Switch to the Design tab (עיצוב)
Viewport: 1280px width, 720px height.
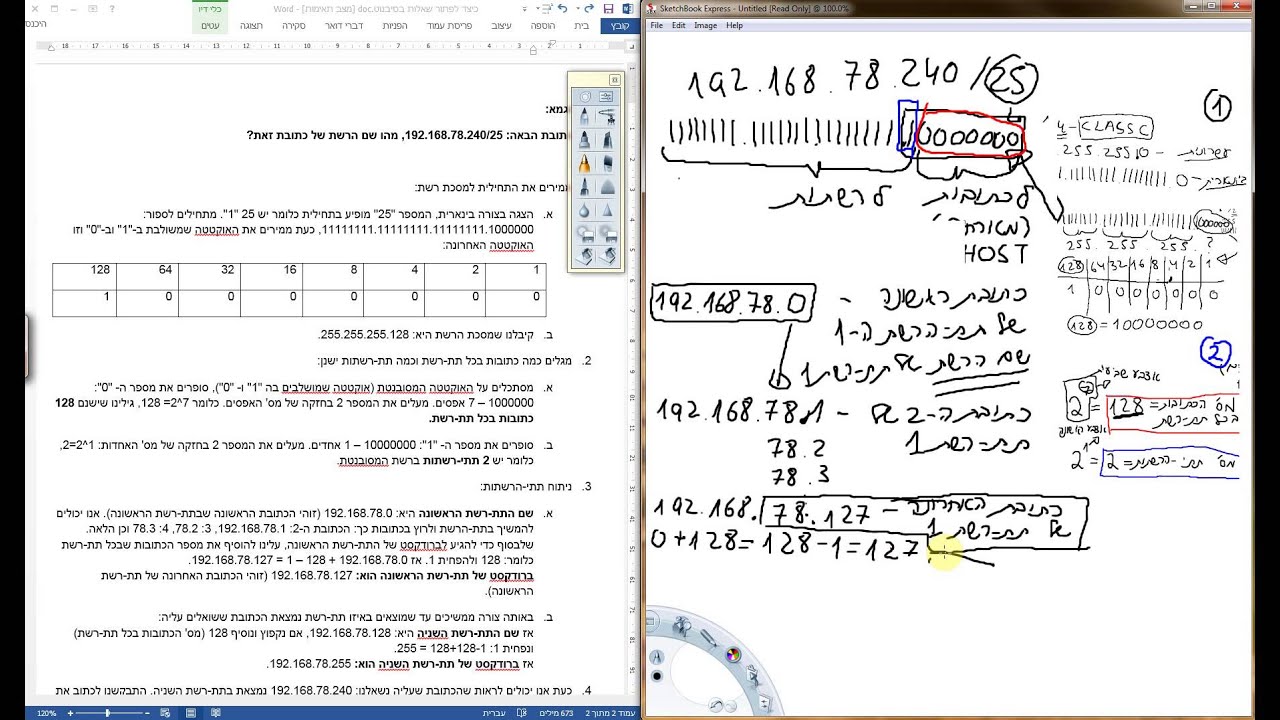coord(501,25)
